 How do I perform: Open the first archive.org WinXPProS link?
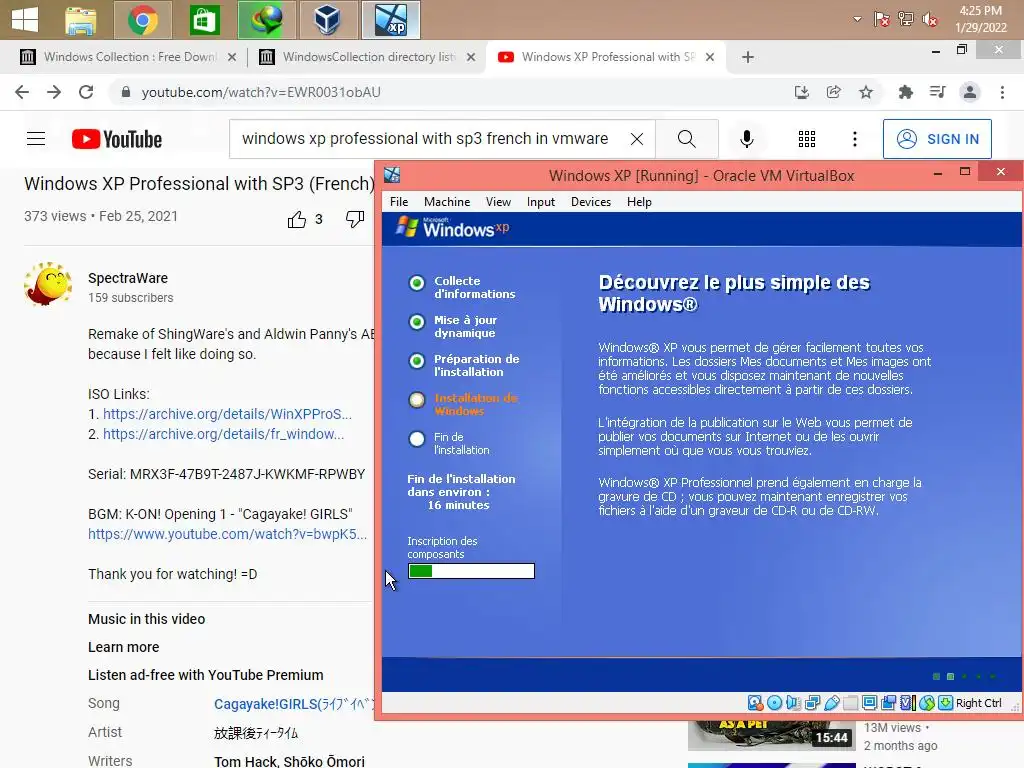tap(227, 414)
